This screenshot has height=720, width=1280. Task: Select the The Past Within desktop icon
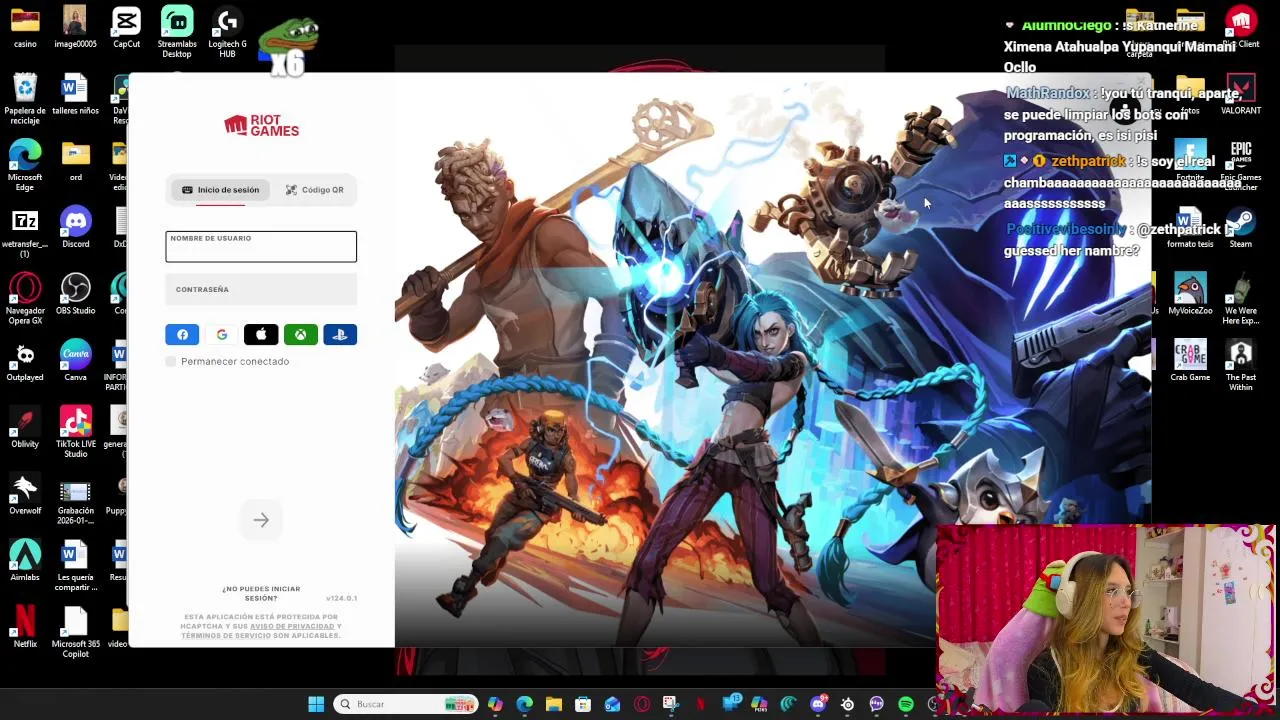click(1241, 366)
